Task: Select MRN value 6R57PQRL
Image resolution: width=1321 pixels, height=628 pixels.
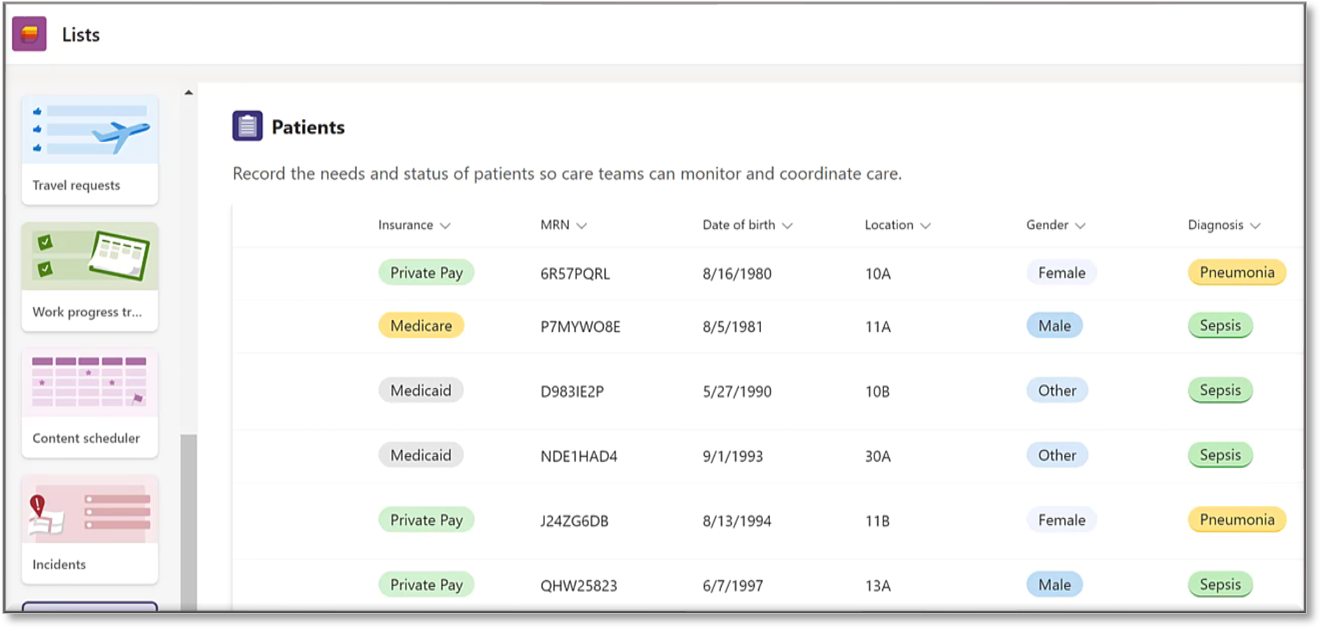Action: point(575,273)
